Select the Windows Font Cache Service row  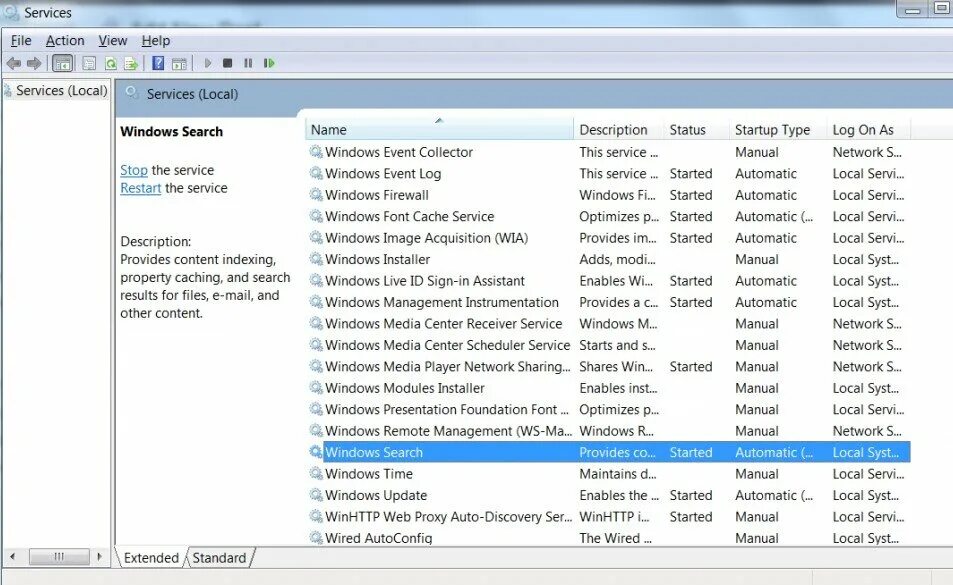[x=608, y=216]
